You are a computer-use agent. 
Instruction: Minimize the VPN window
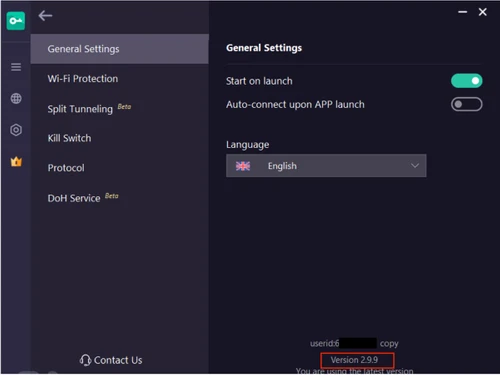tap(462, 12)
